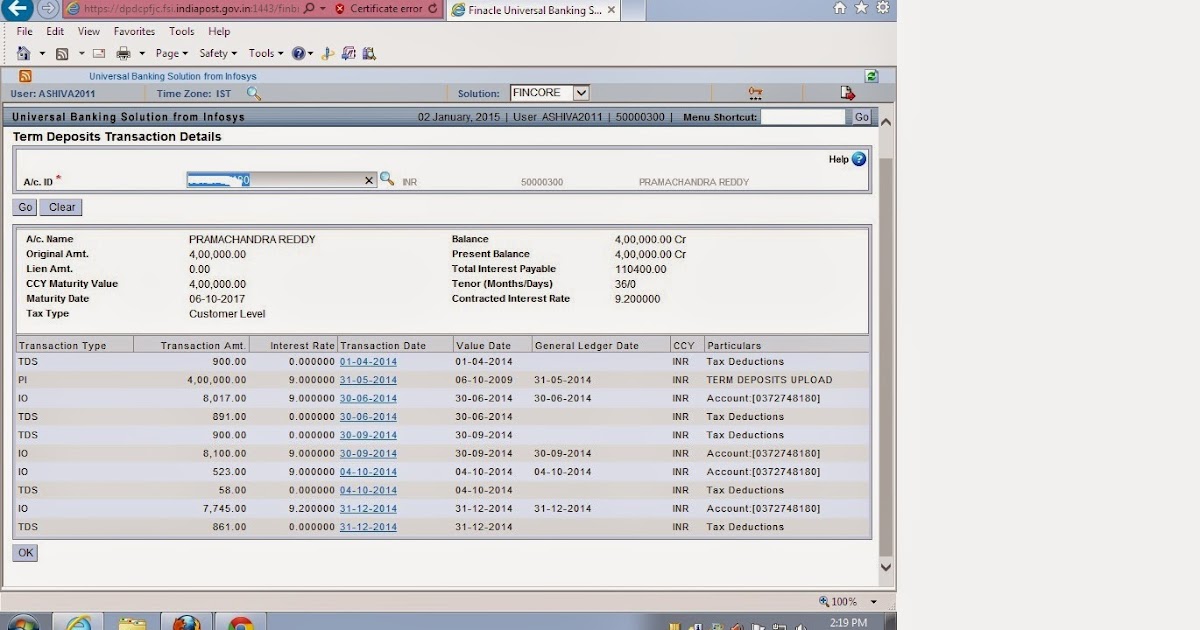This screenshot has width=1200, height=630.
Task: Click the refresh icon near top right
Action: coord(869,75)
